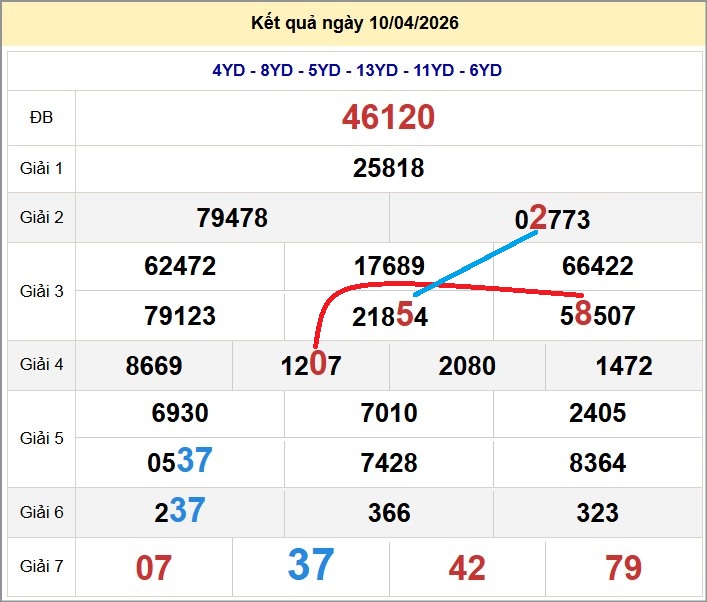Screen dimensions: 707x602
Task: Click the Giải 6 number 237
Action: click(180, 512)
